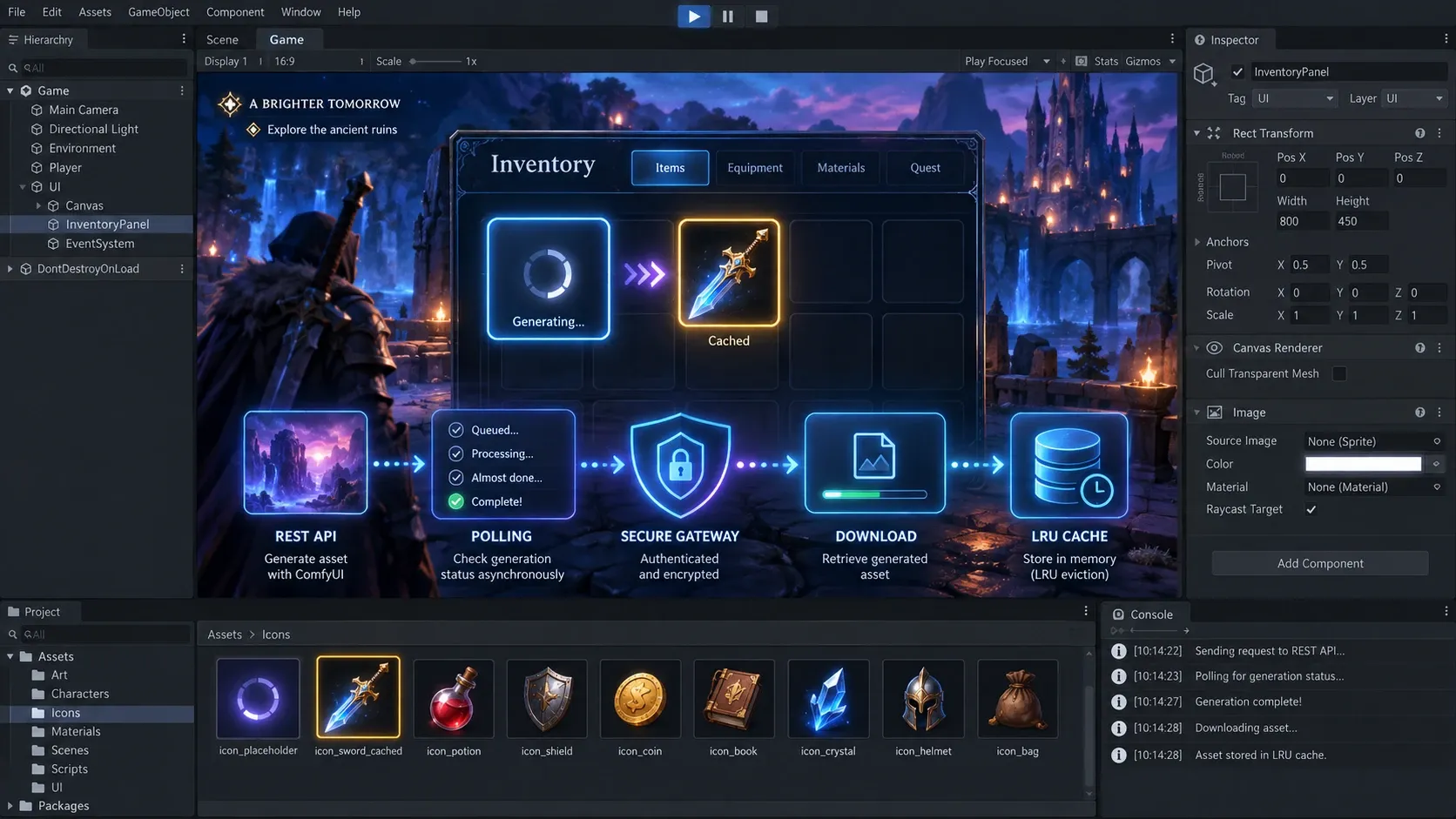Expand the Canvas object in Hierarchy
Image resolution: width=1456 pixels, height=819 pixels.
[38, 206]
